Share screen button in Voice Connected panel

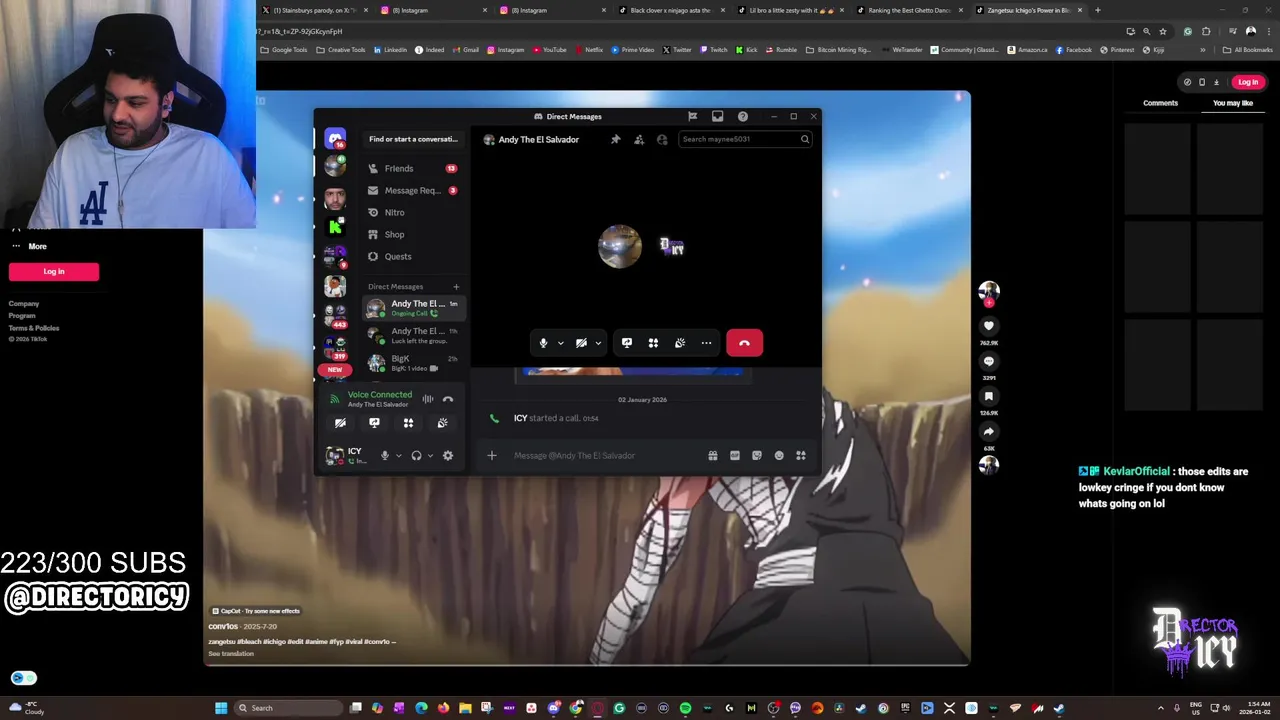click(x=374, y=423)
